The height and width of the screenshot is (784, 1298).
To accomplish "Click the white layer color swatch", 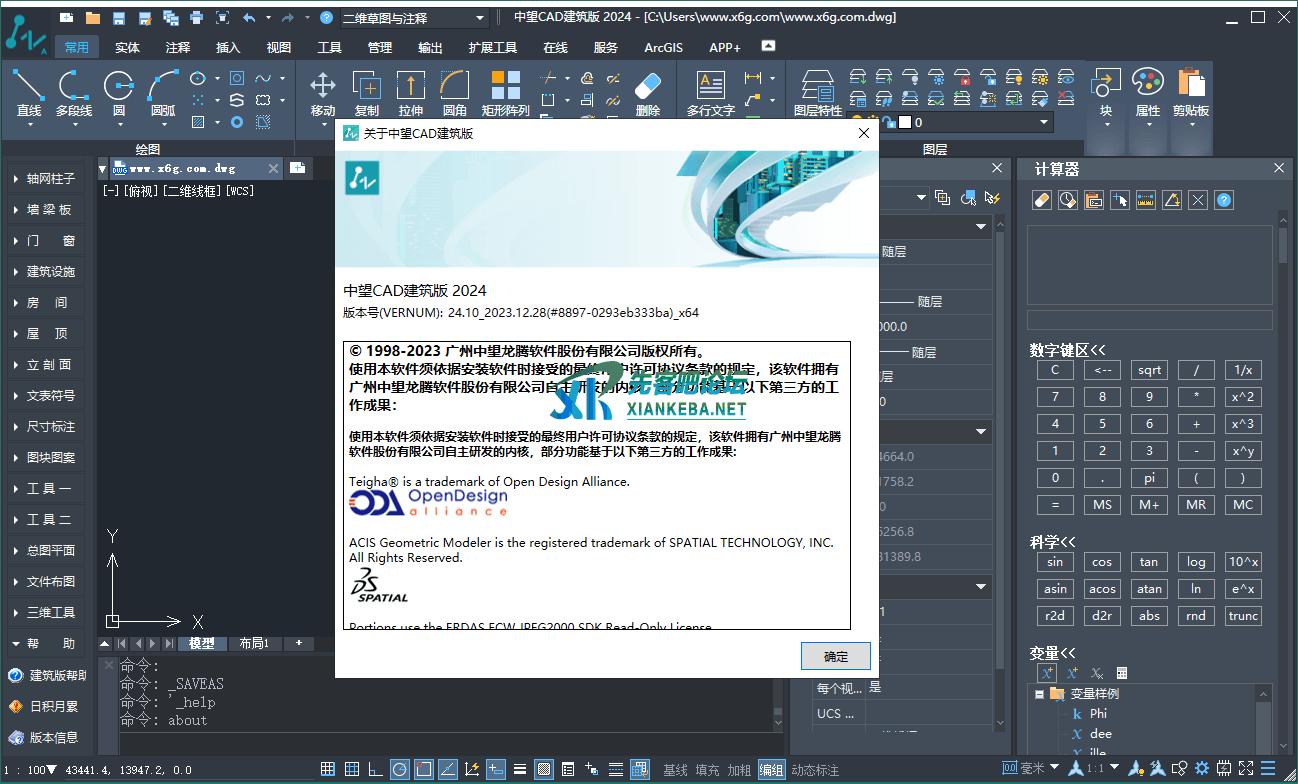I will point(905,122).
